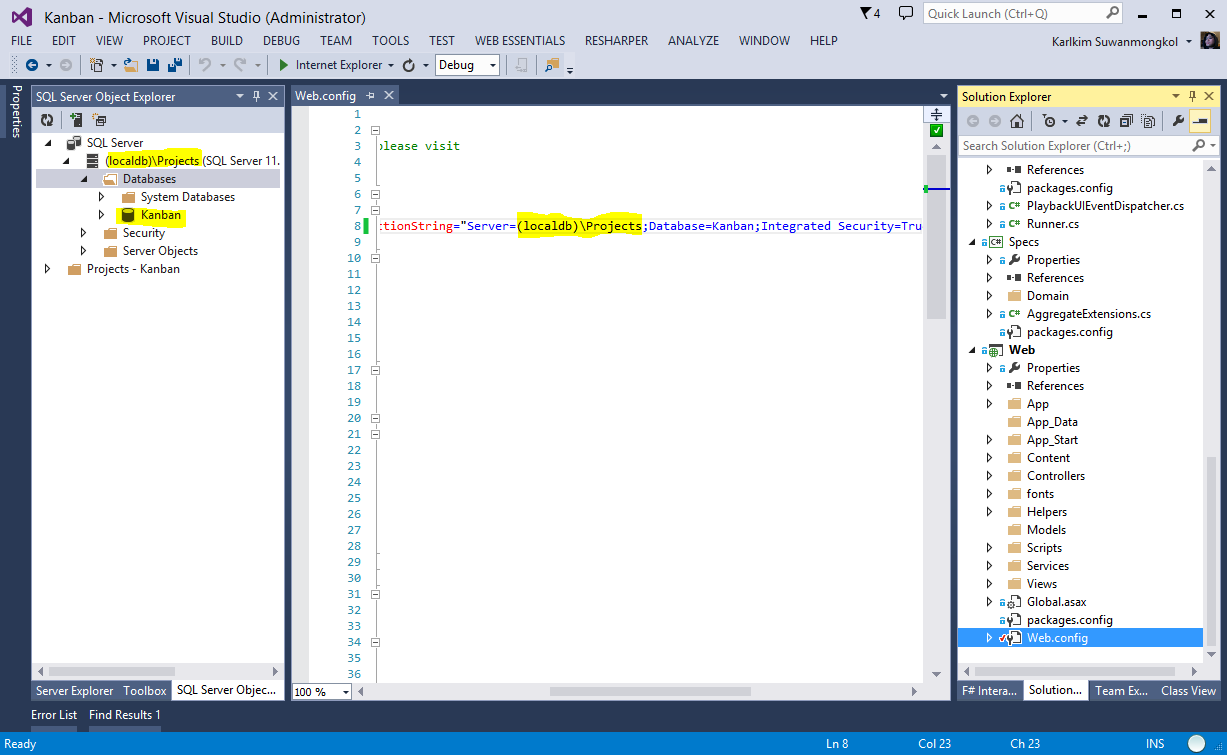Open the RESHARPER menu

(x=616, y=41)
